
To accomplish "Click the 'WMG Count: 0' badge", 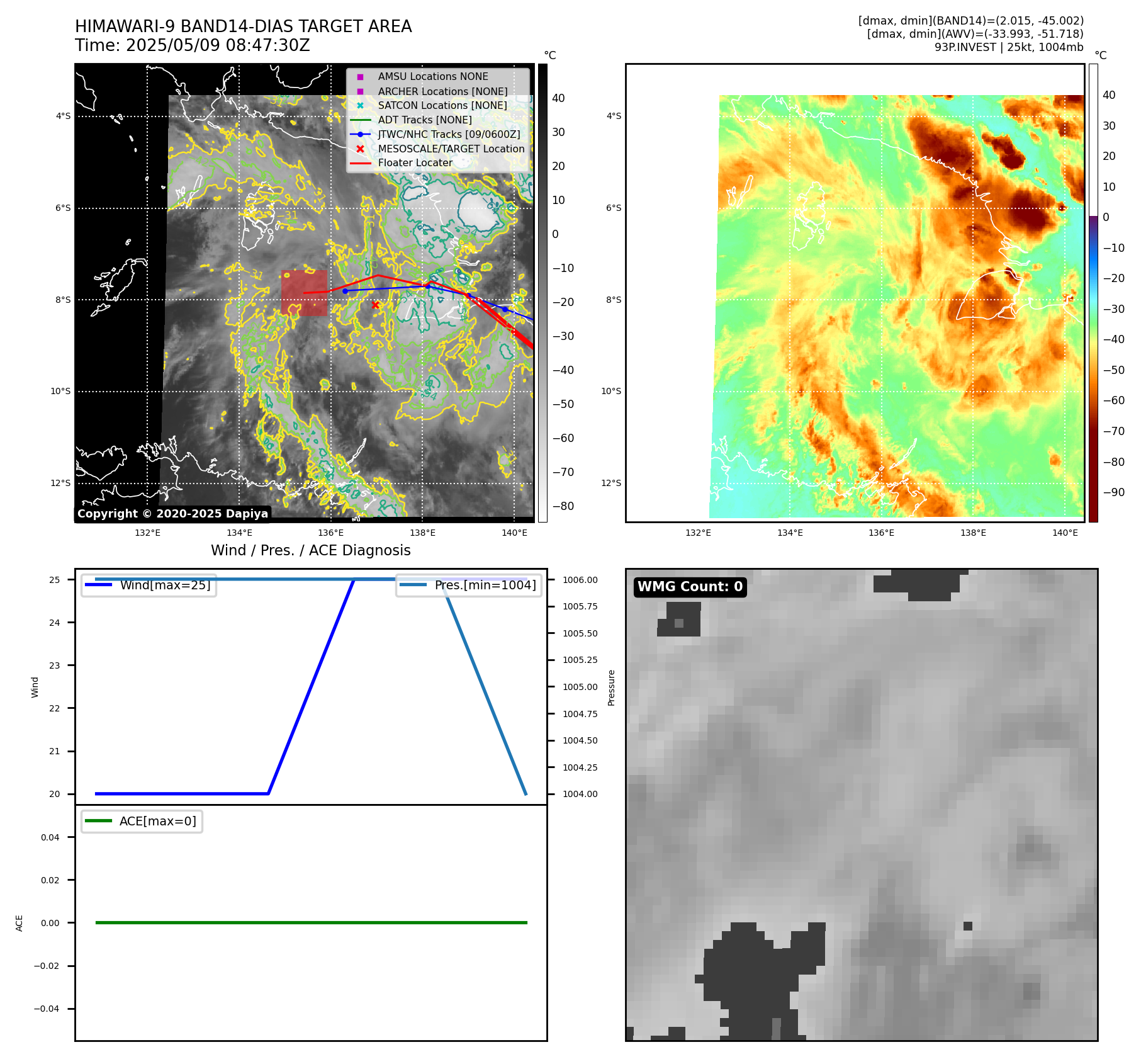I will click(690, 587).
